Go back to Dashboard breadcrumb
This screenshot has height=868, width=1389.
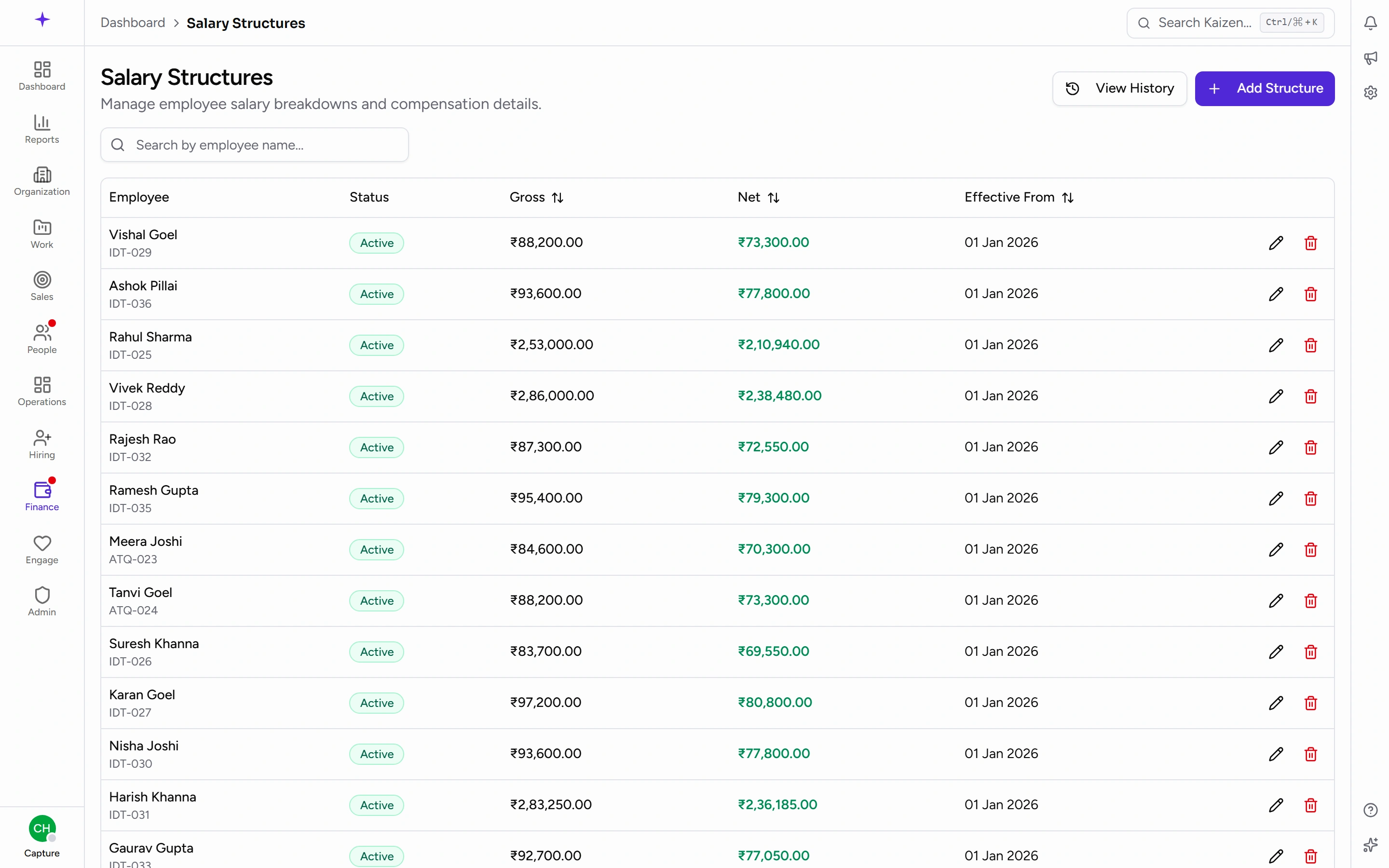tap(133, 23)
